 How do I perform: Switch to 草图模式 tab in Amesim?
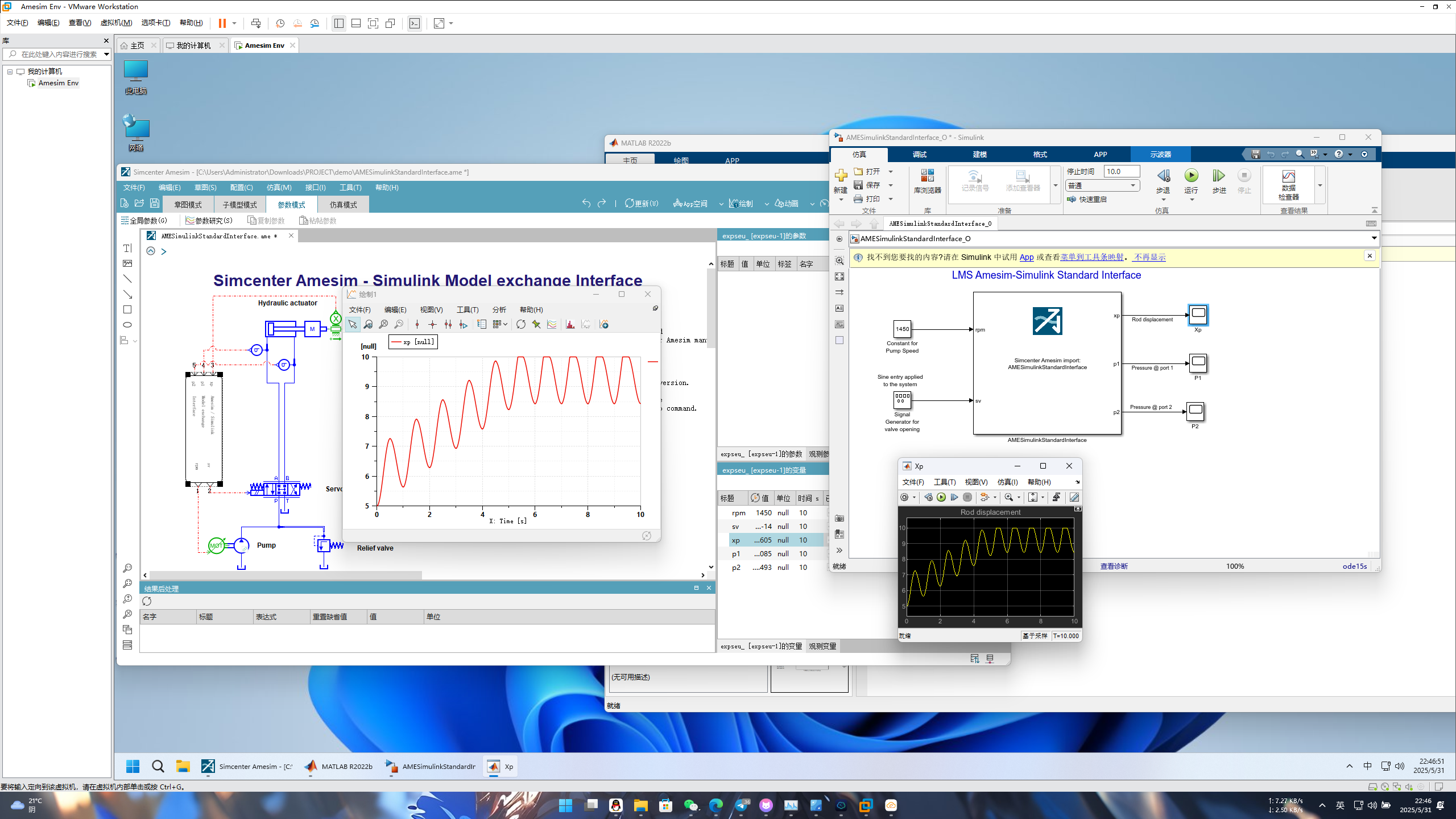pyautogui.click(x=188, y=204)
